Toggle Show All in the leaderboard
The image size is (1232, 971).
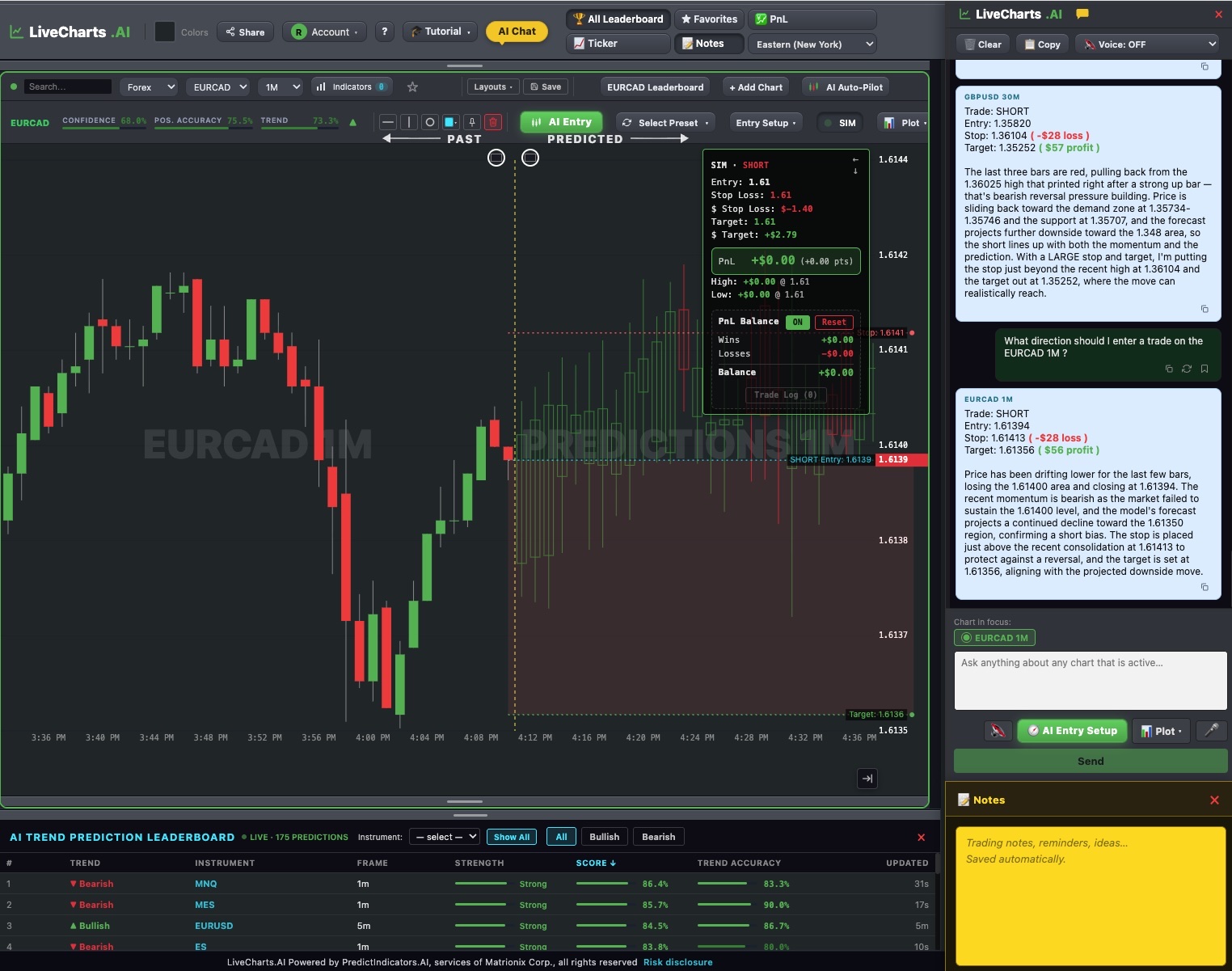(512, 837)
